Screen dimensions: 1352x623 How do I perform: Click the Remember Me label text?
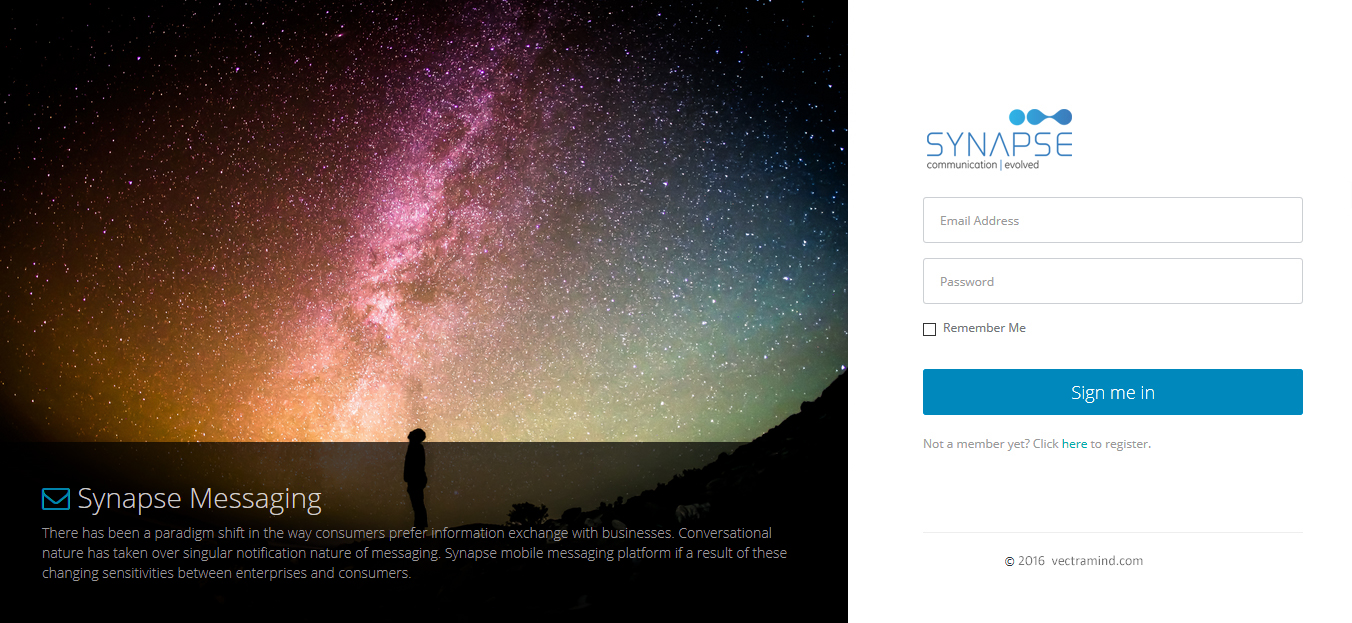coord(984,328)
